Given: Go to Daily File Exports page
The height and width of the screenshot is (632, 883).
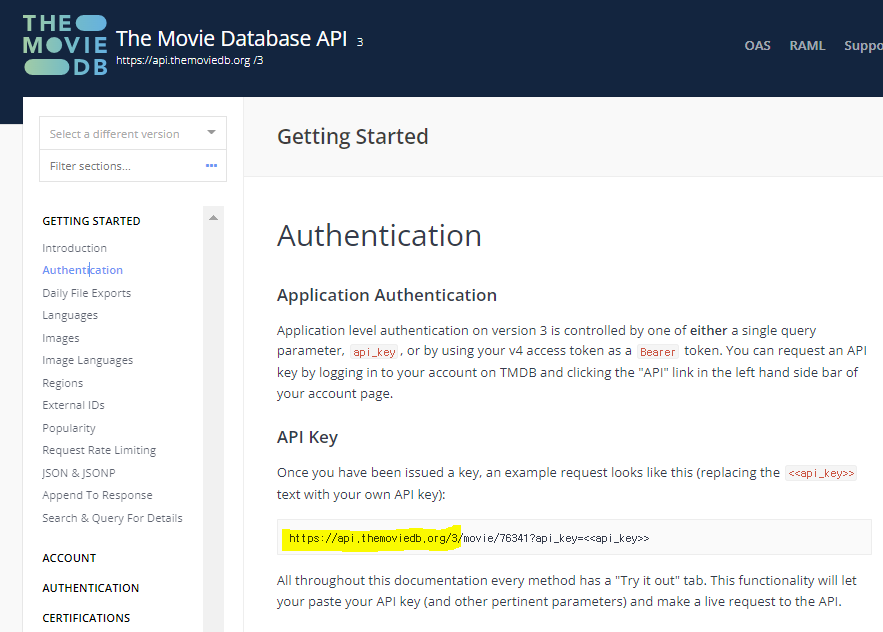Looking at the screenshot, I should click(87, 293).
